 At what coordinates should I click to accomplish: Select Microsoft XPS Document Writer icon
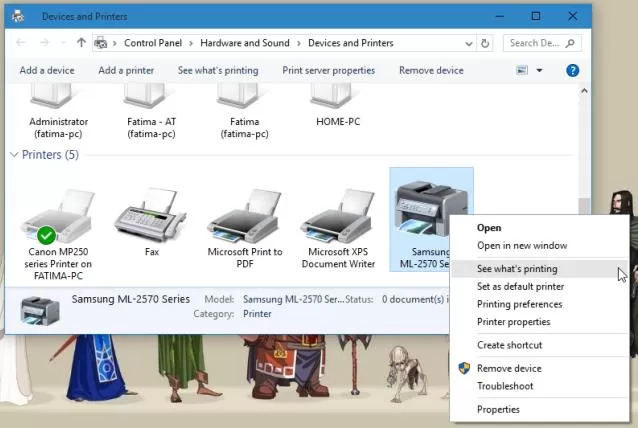[338, 216]
